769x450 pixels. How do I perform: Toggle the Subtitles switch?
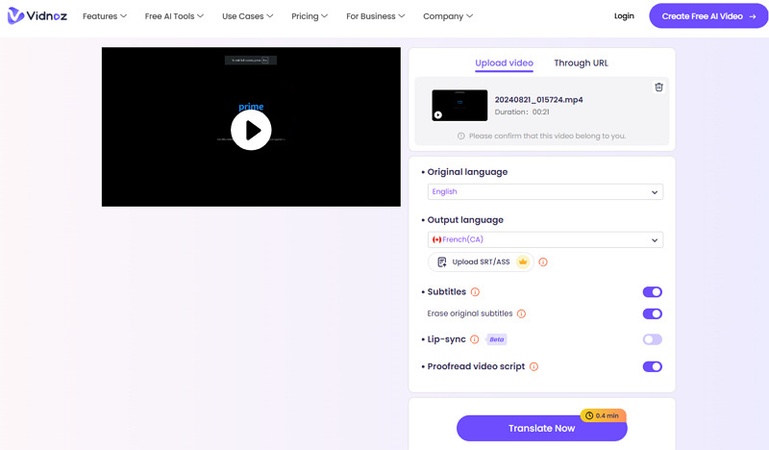(x=652, y=292)
